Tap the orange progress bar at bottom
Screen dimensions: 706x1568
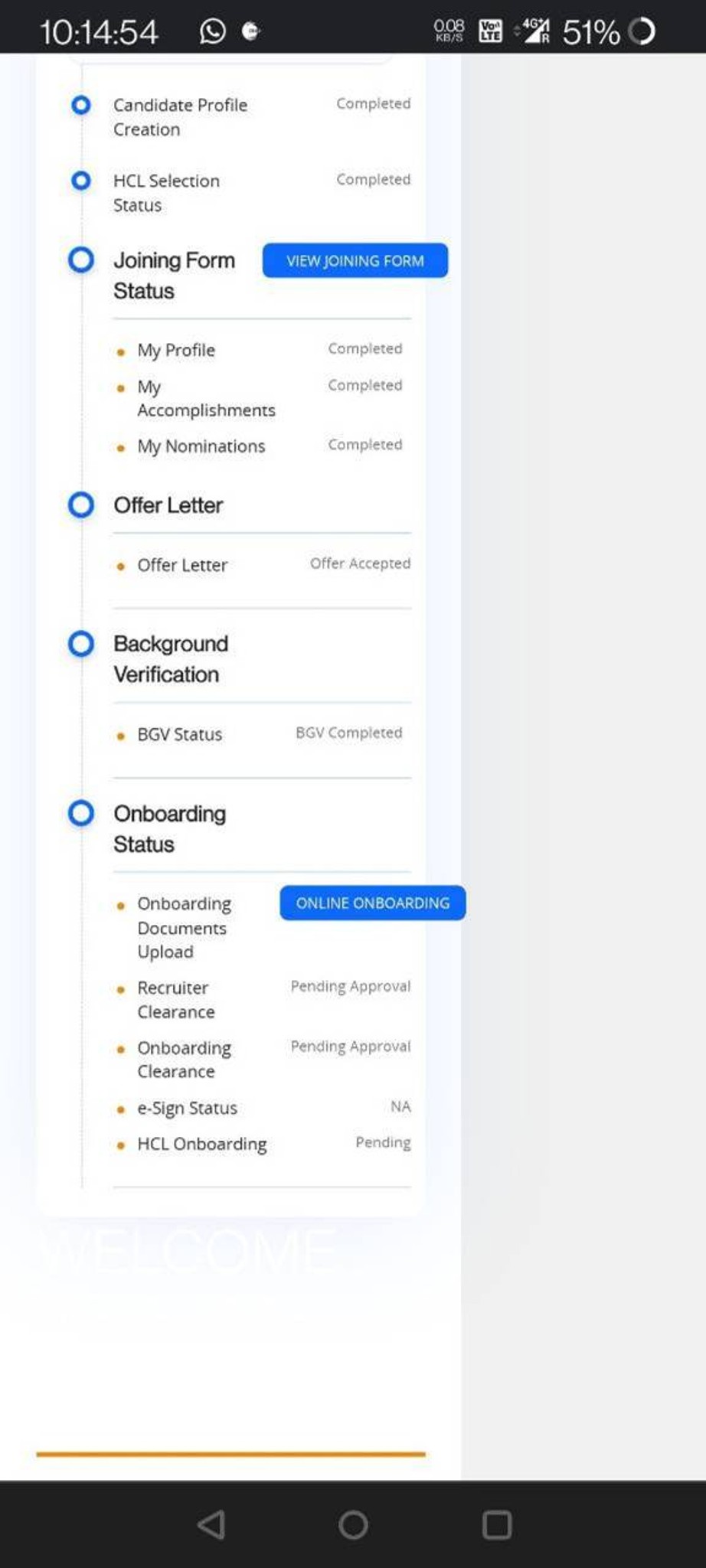point(230,1453)
